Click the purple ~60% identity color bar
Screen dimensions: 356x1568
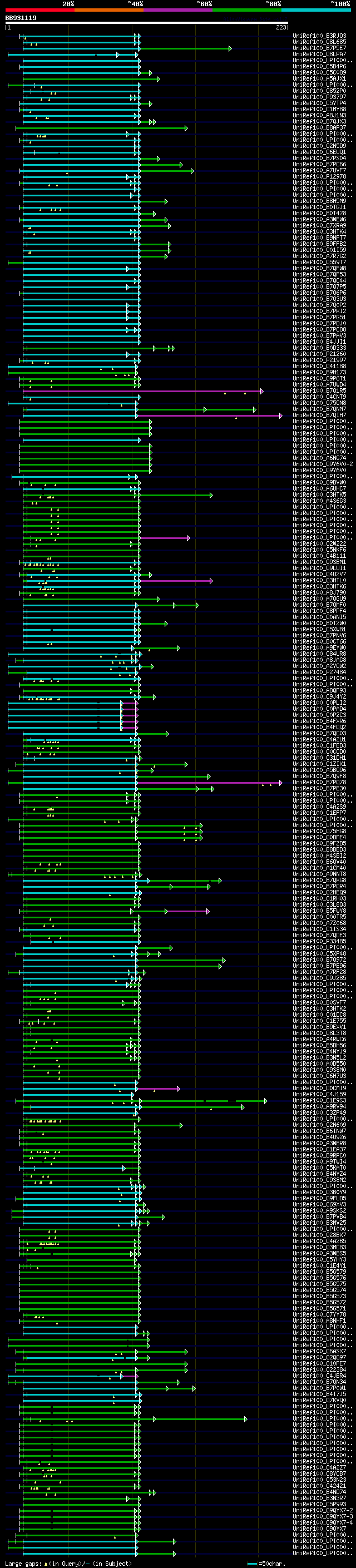pyautogui.click(x=179, y=10)
